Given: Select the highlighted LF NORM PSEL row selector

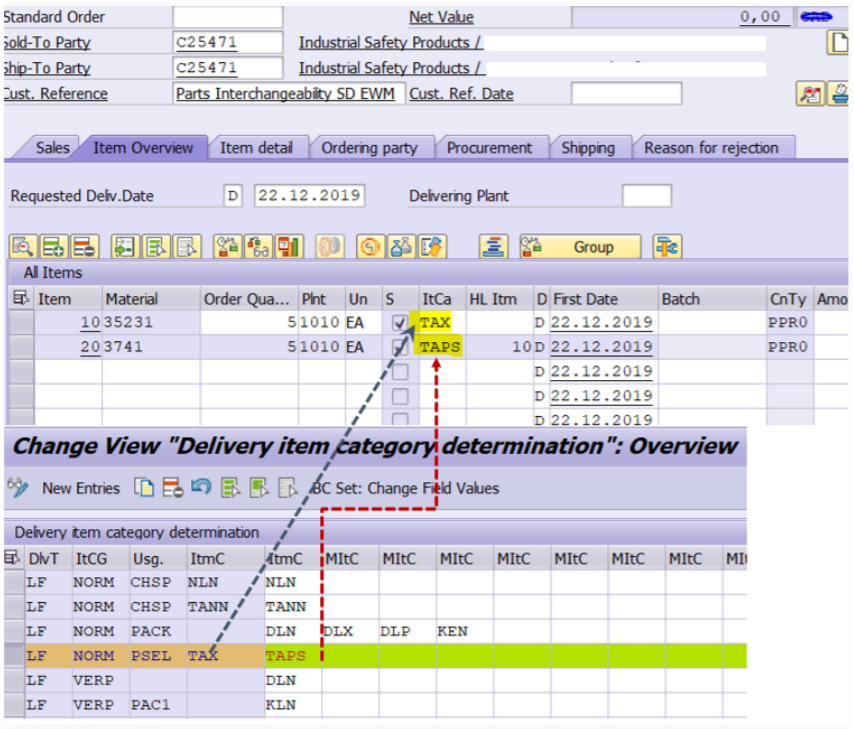Looking at the screenshot, I should (x=12, y=656).
